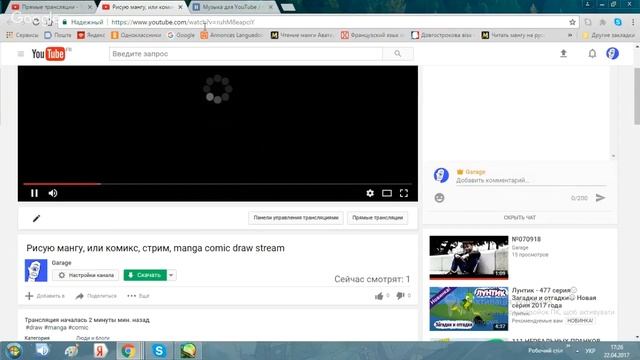Screen dimensions: 640x360
Task: Focus the YouTube search field
Action: pos(246,54)
